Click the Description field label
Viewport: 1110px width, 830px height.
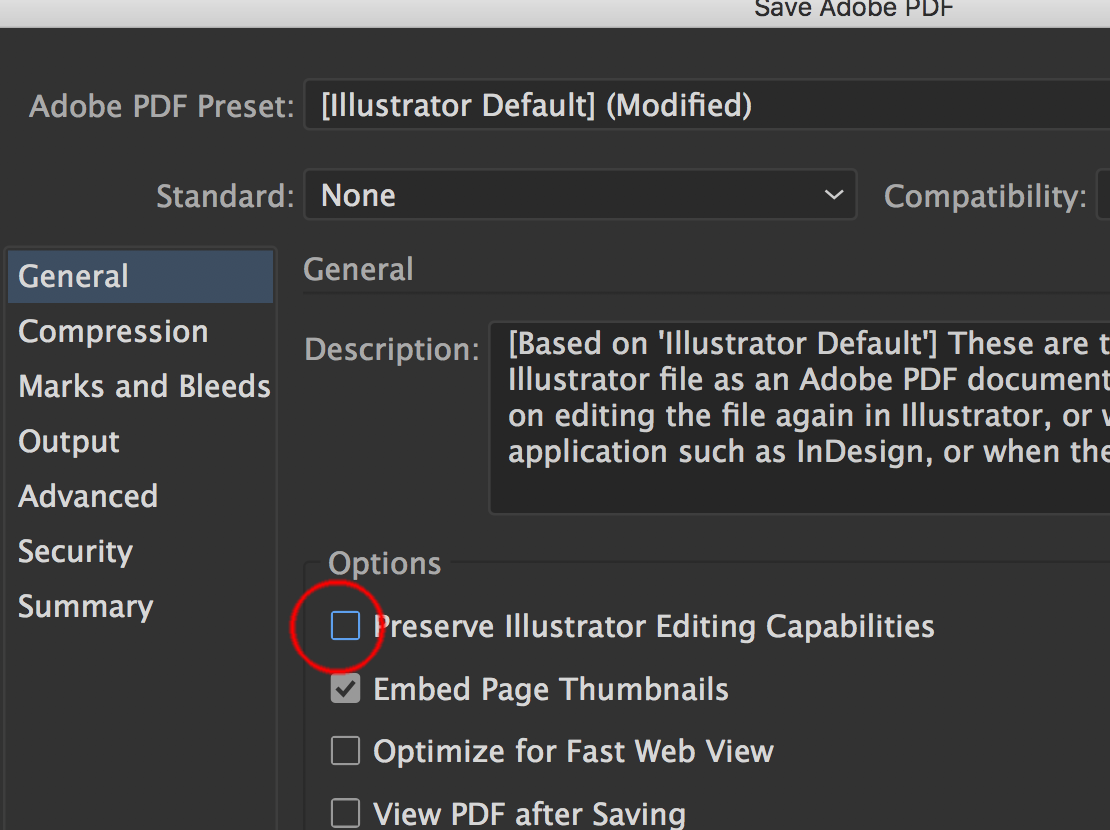point(392,350)
